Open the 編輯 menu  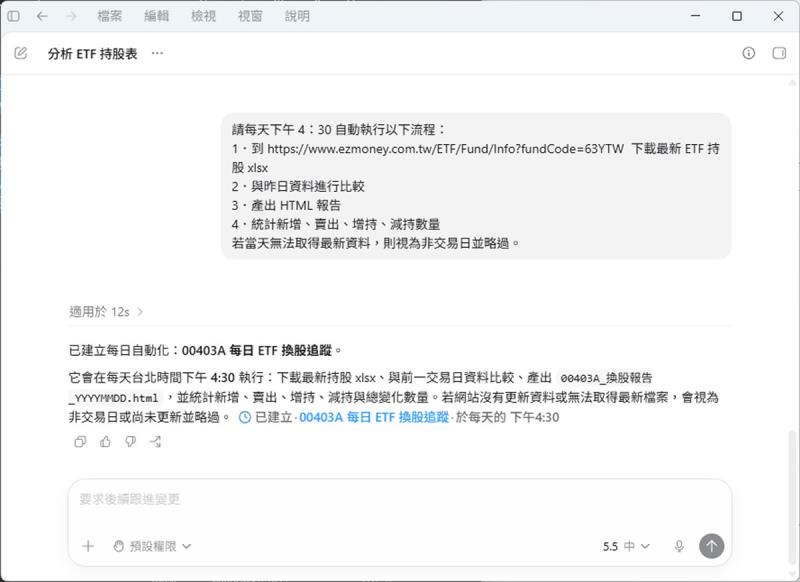point(157,16)
